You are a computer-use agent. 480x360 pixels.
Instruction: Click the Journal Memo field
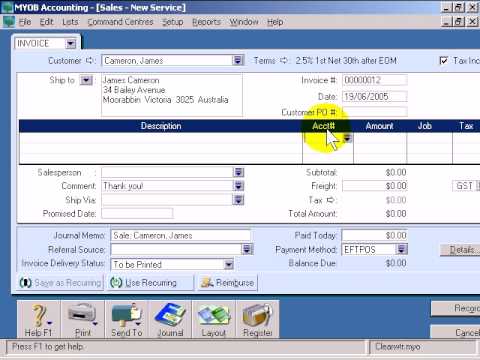(x=181, y=235)
